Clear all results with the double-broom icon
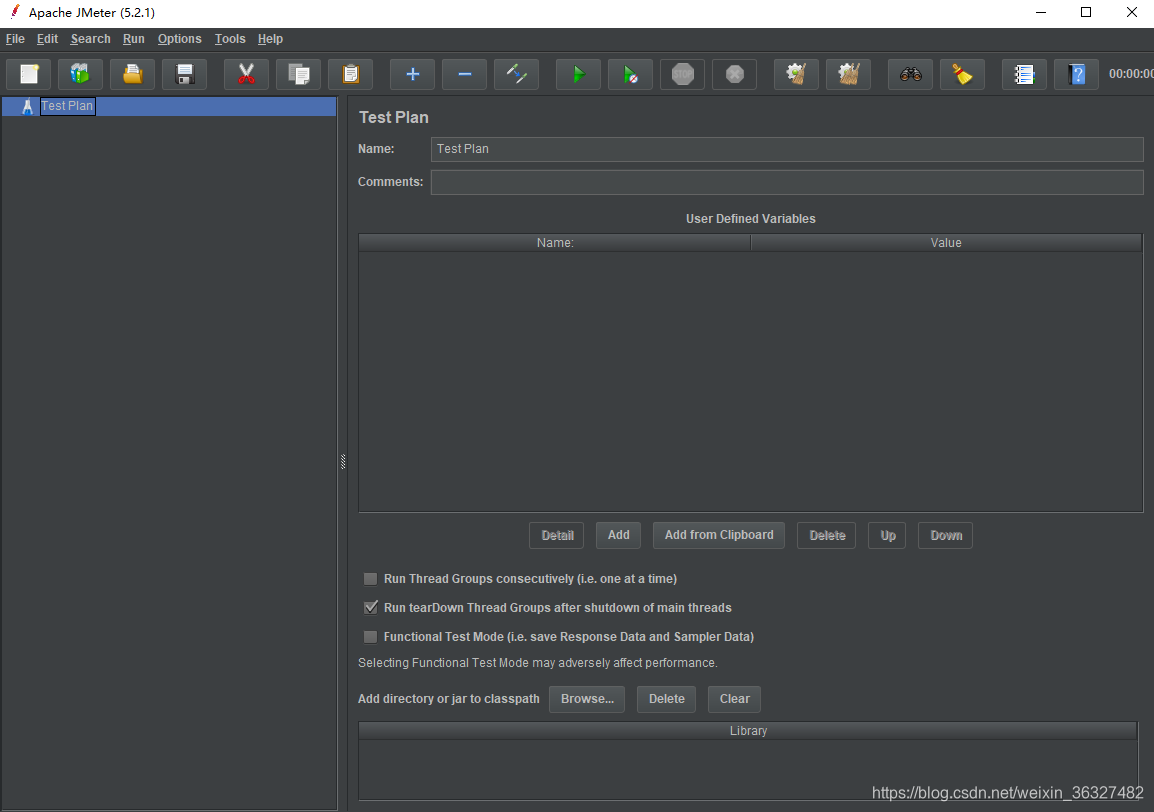Image resolution: width=1154 pixels, height=812 pixels. 849,74
